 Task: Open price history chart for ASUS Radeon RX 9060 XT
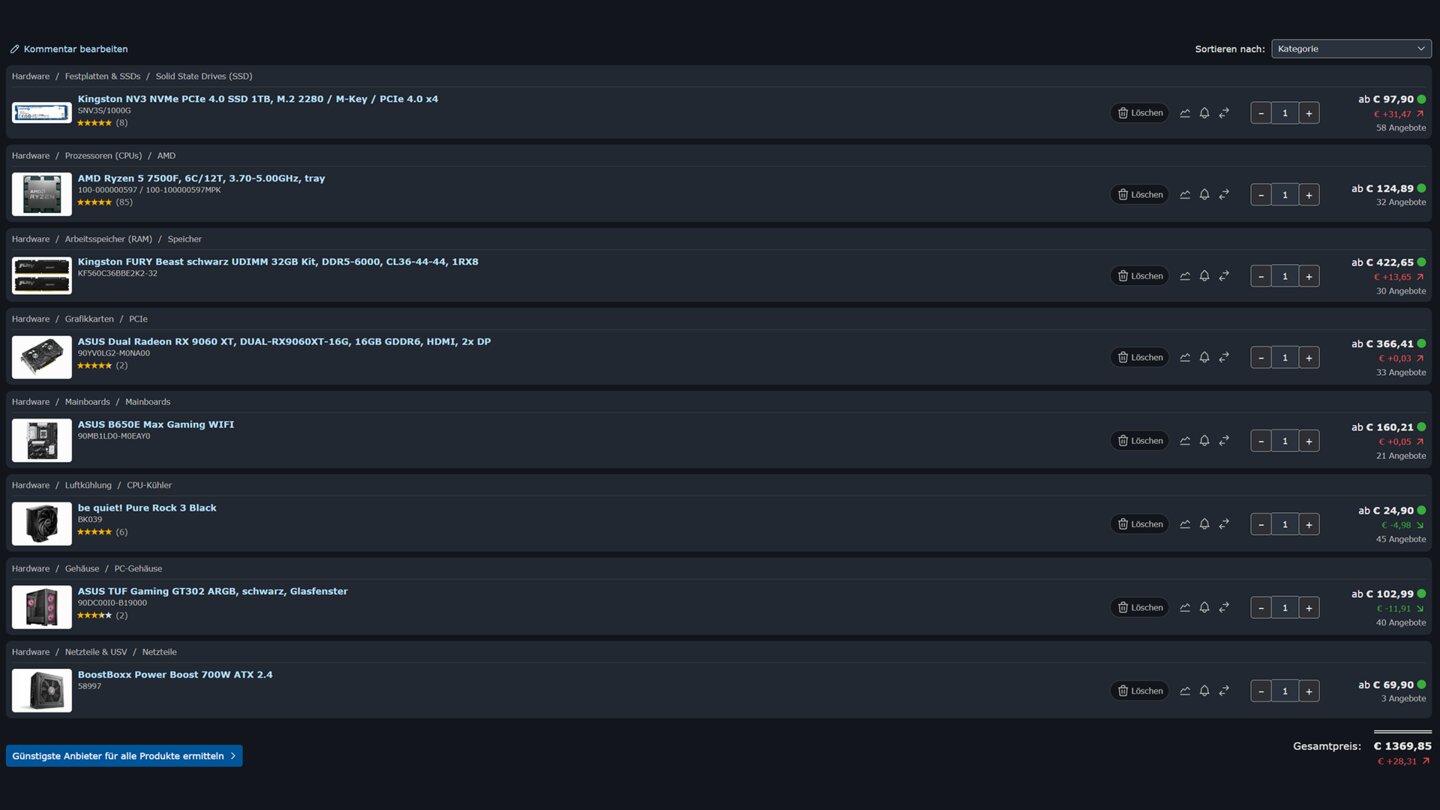(x=1185, y=357)
